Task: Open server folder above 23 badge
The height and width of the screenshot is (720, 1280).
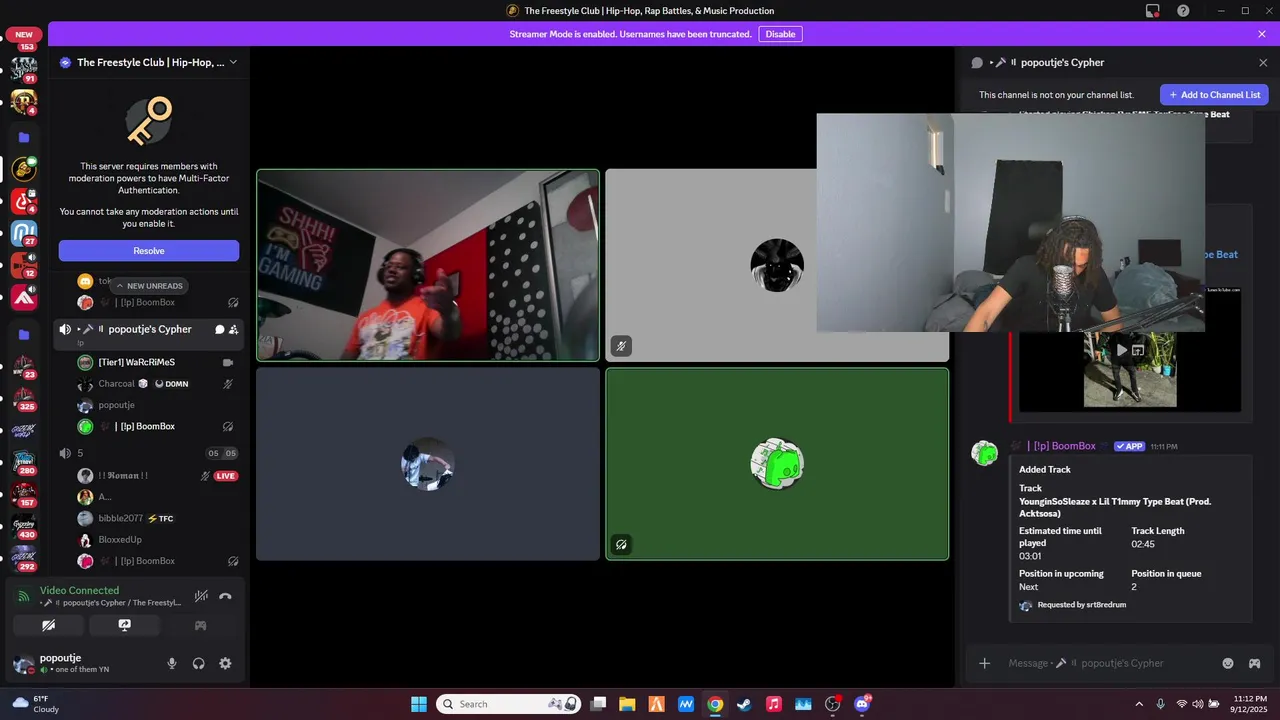Action: 24,334
